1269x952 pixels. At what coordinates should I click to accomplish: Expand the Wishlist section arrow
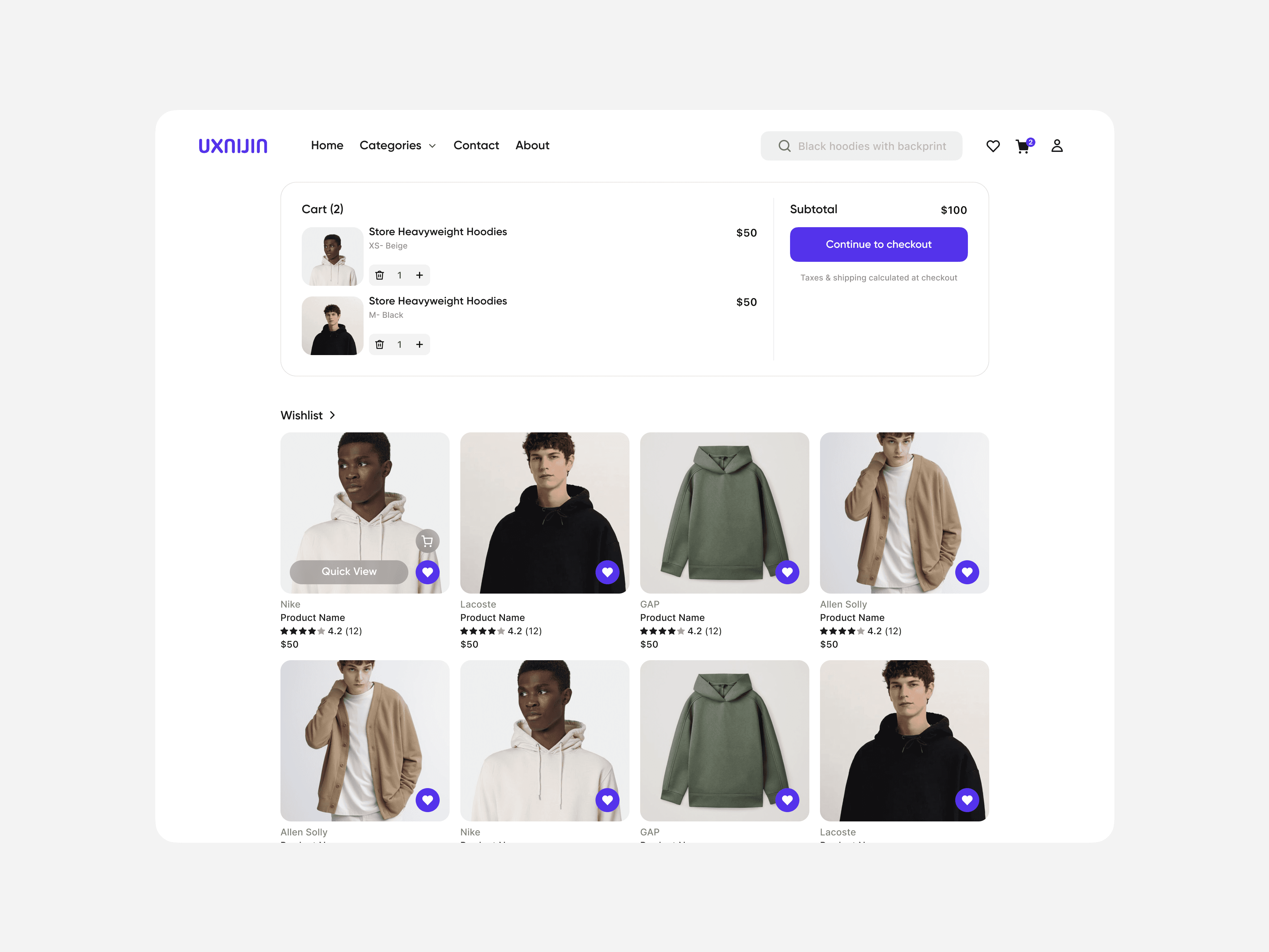[332, 415]
